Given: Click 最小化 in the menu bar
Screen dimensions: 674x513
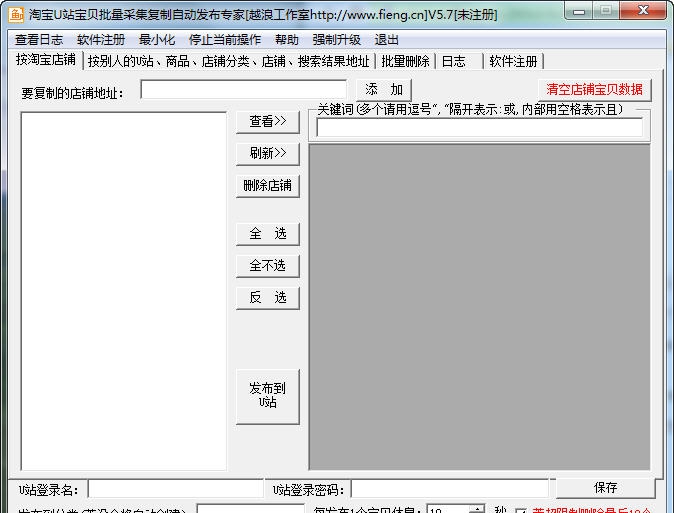Looking at the screenshot, I should pos(157,40).
